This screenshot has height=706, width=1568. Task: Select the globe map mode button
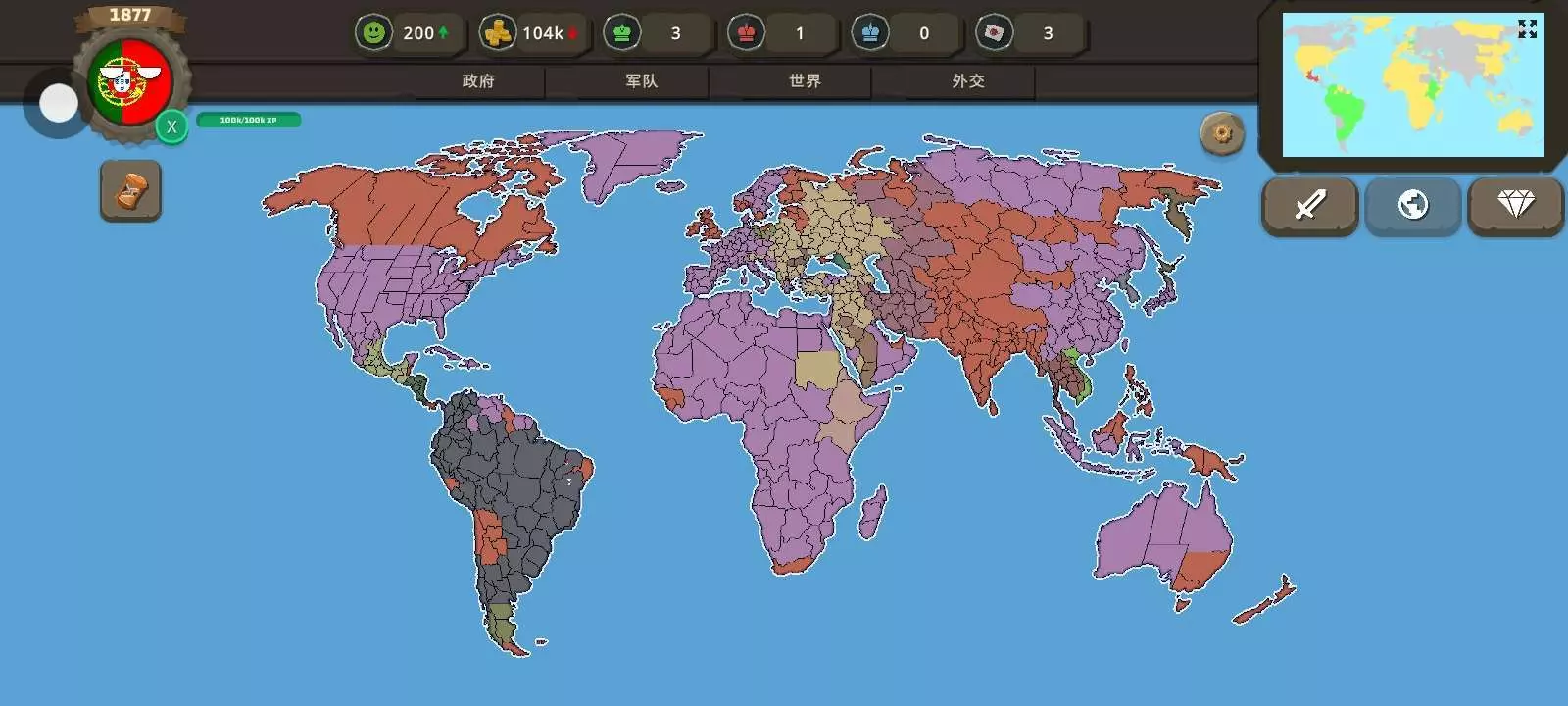click(x=1413, y=205)
